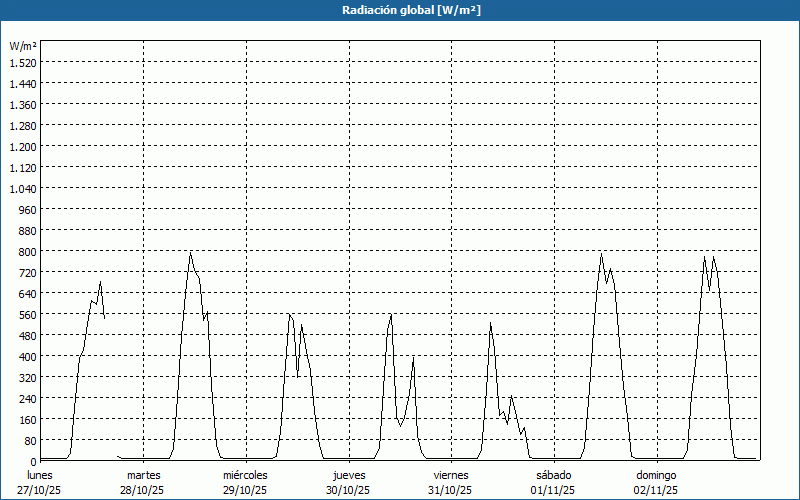Select the radiation peak on viernes
Viewport: 800px width, 500px height.
tap(491, 323)
